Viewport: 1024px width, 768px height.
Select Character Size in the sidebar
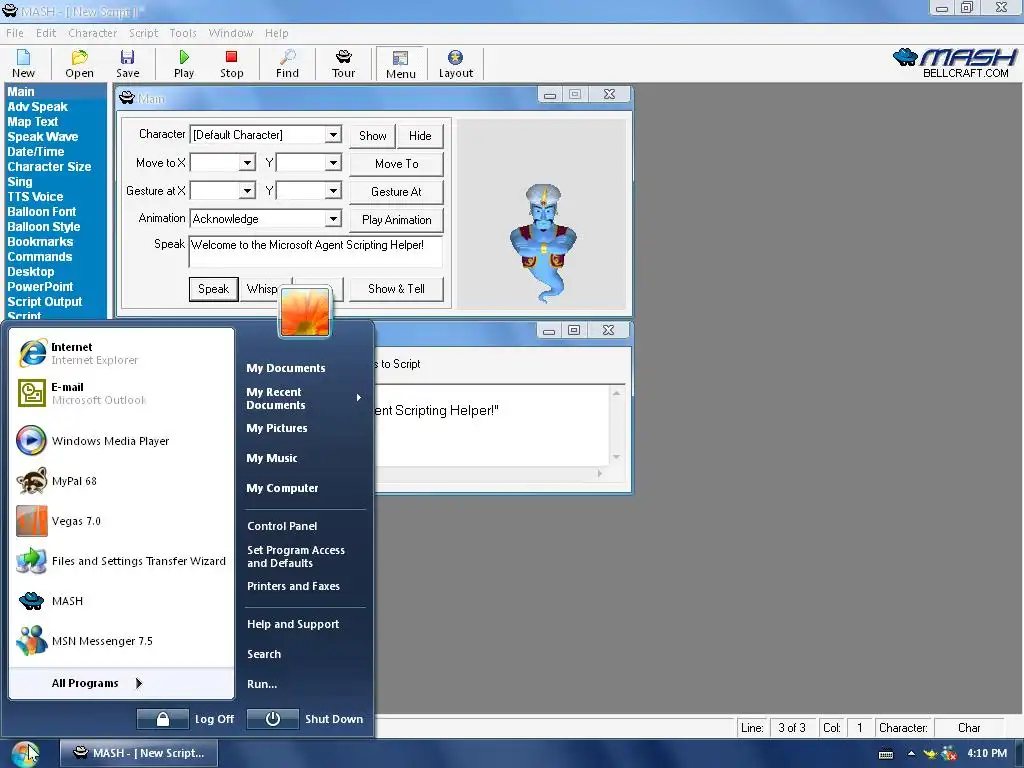[49, 167]
